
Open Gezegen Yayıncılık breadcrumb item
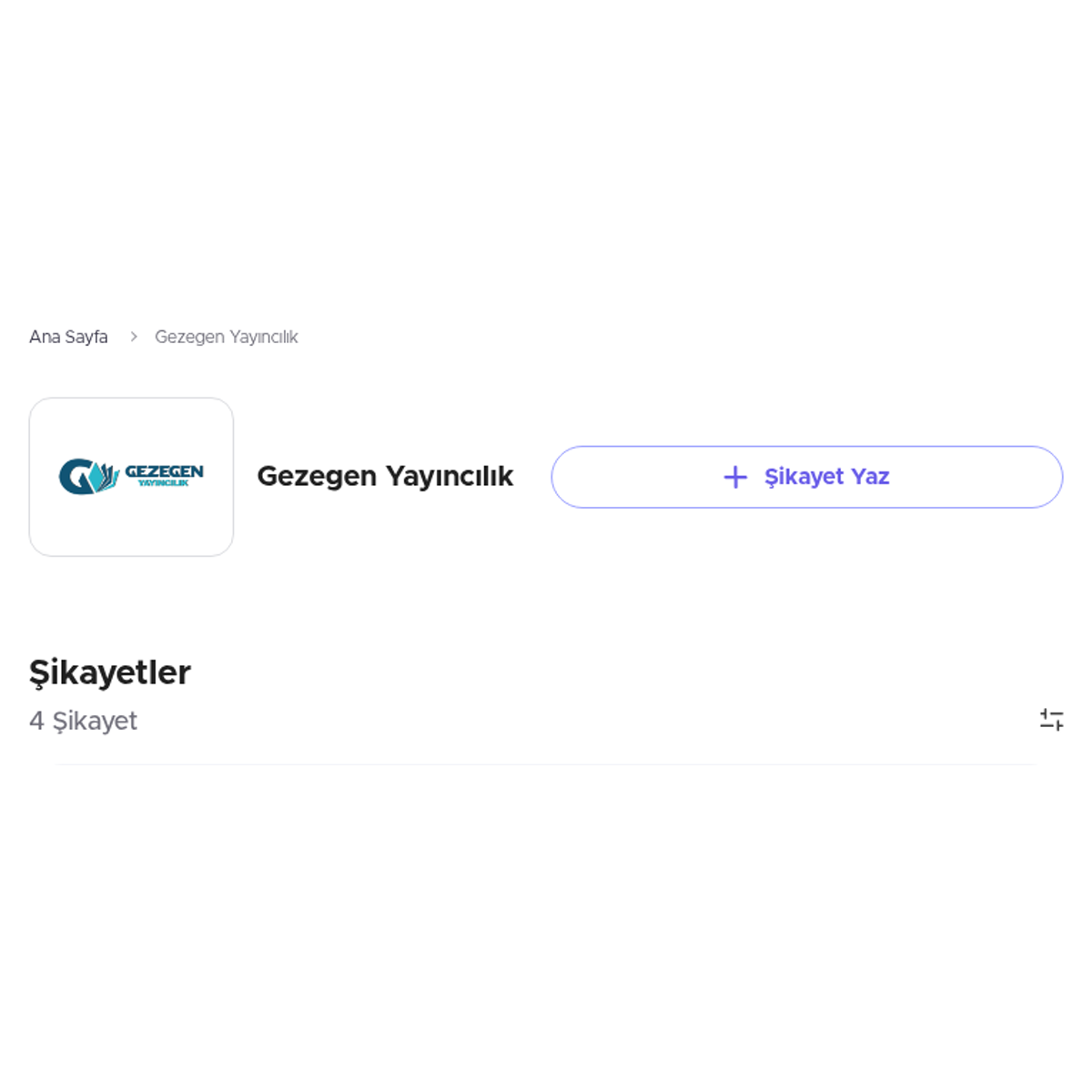pyautogui.click(x=226, y=337)
